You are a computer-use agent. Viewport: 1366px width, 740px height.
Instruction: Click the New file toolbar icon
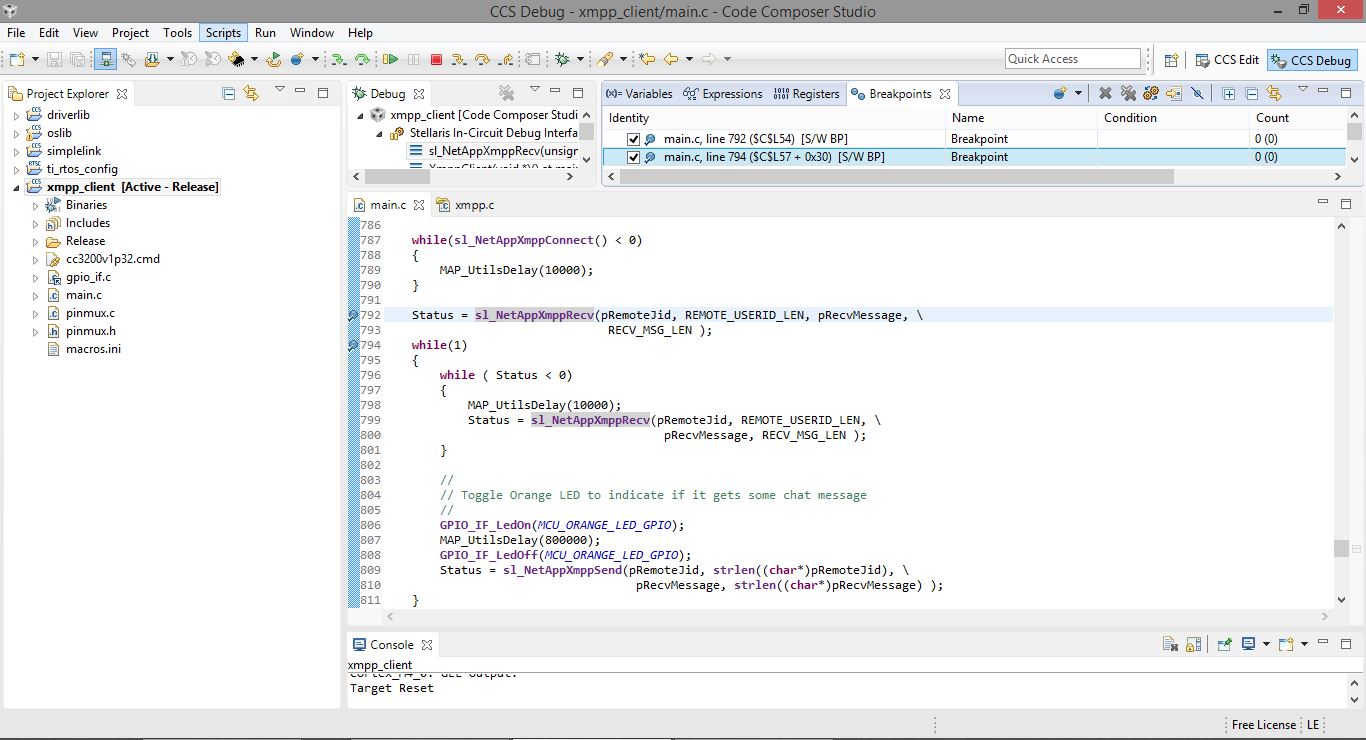[x=17, y=60]
